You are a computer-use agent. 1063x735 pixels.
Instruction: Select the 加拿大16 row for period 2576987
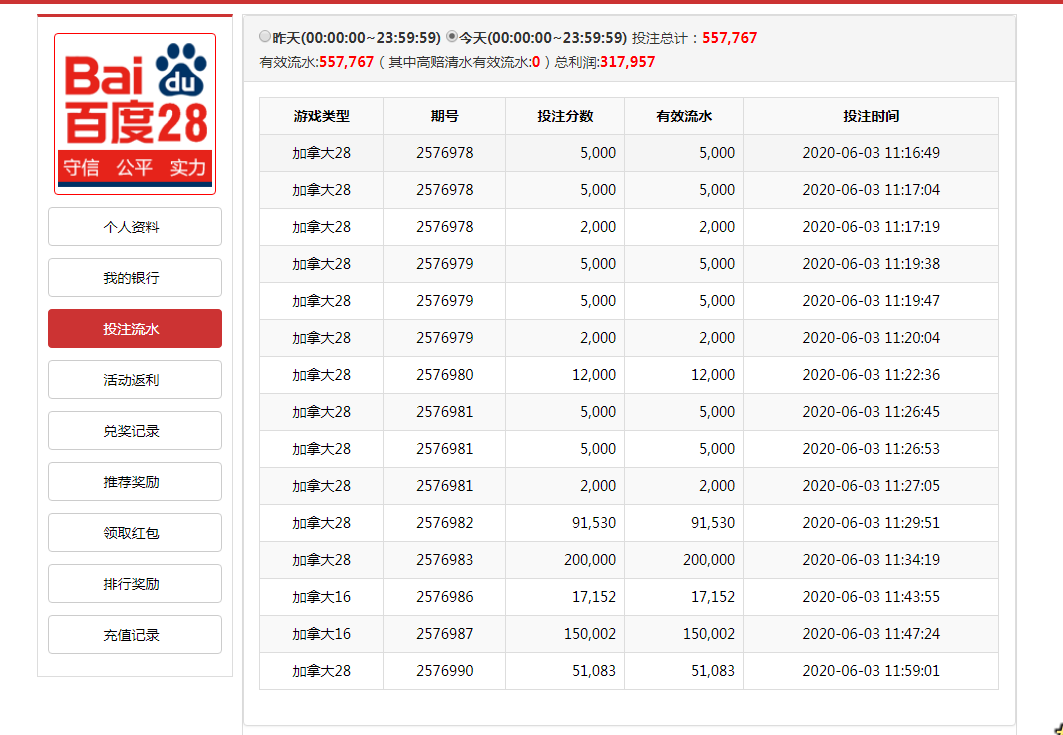628,634
